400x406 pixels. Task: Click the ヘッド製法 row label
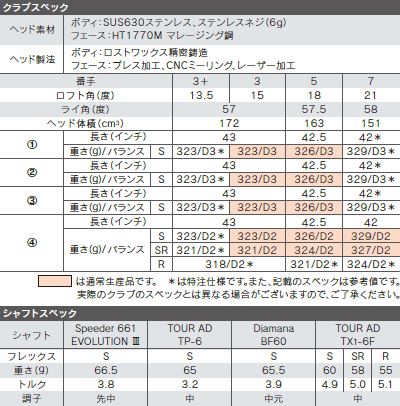tap(32, 59)
